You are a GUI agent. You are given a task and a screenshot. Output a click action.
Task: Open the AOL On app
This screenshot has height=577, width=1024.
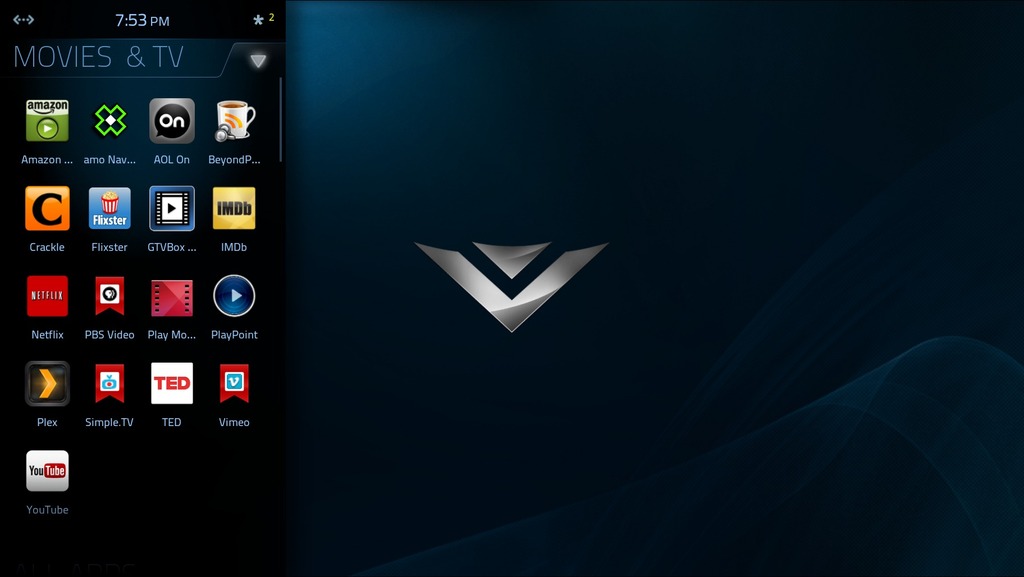(x=172, y=121)
